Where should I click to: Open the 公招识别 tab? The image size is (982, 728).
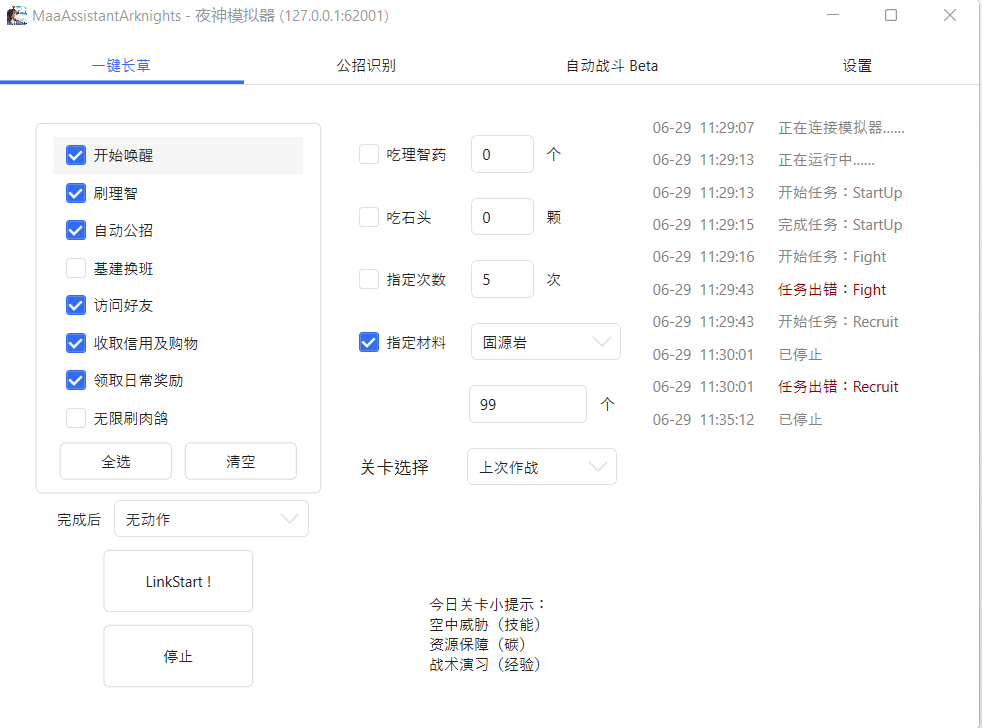click(366, 65)
